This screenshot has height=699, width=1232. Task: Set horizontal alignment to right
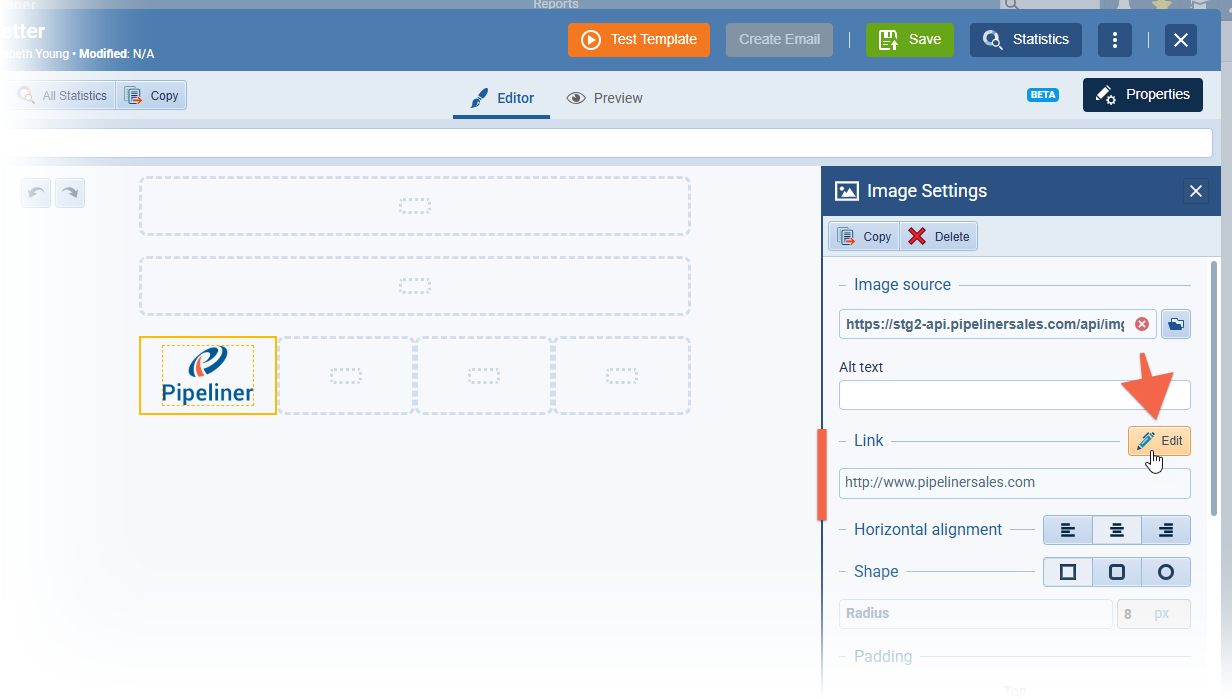1166,530
